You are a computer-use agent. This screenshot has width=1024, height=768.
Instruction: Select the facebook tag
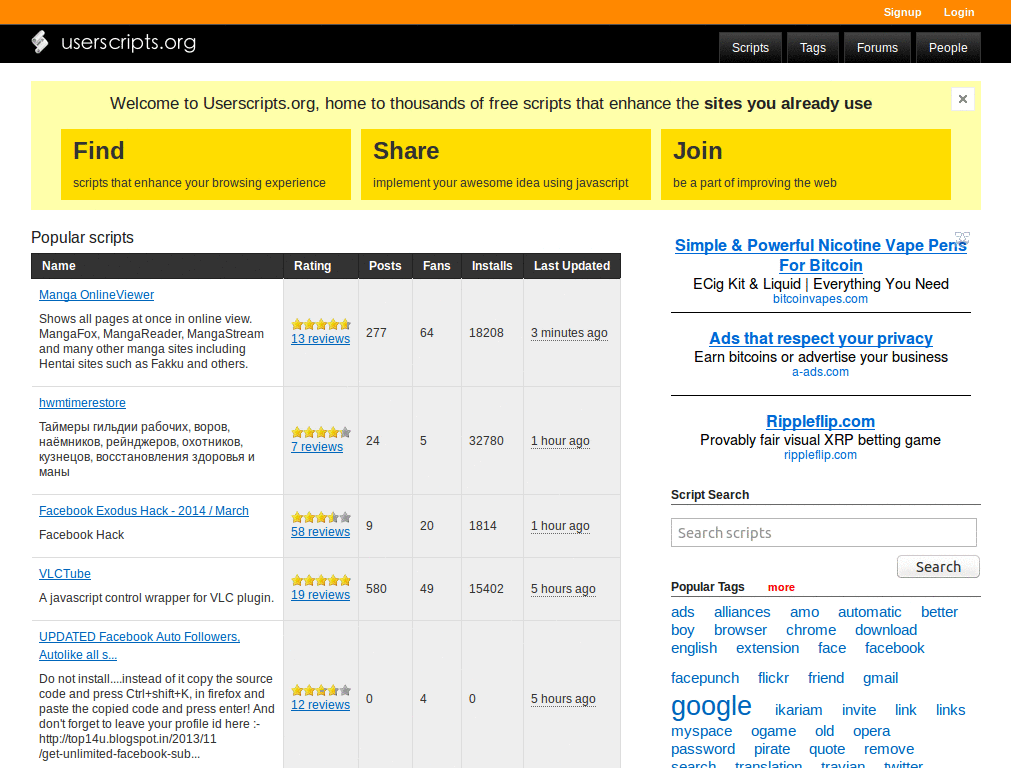click(x=894, y=648)
